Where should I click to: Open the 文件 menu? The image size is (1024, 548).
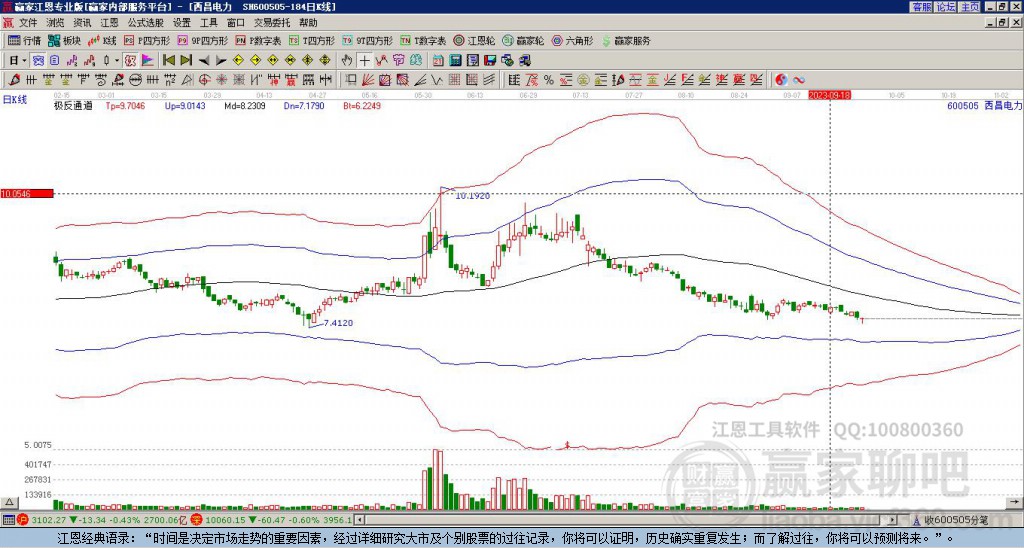28,23
